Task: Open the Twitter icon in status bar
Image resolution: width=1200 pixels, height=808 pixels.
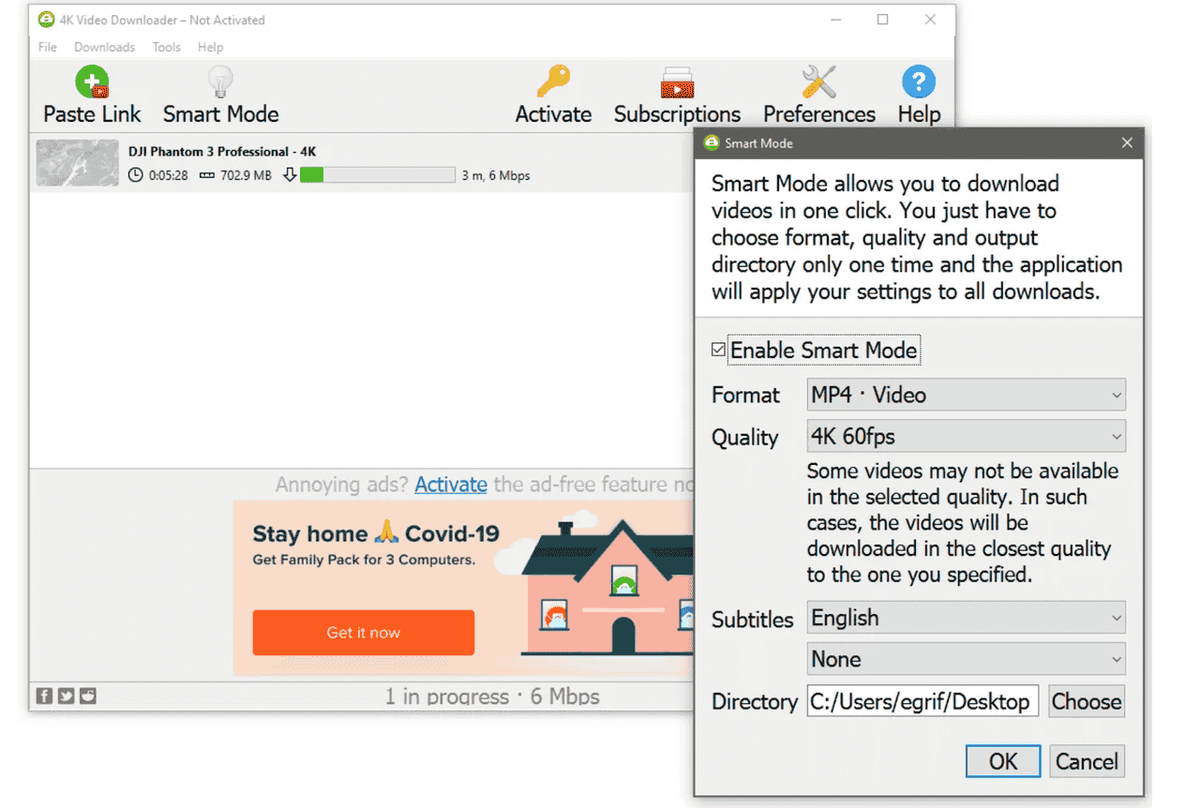Action: [66, 696]
